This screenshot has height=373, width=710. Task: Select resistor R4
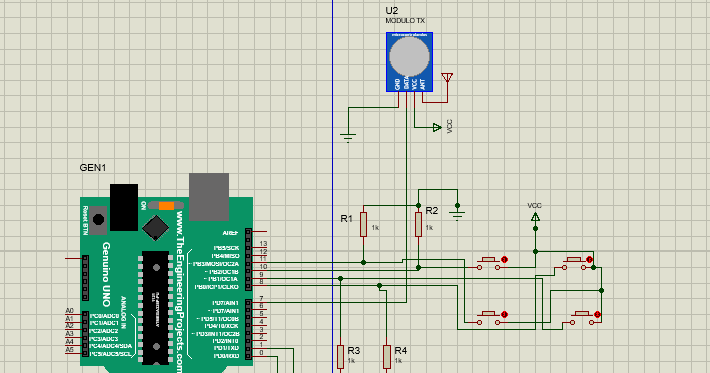pos(387,358)
